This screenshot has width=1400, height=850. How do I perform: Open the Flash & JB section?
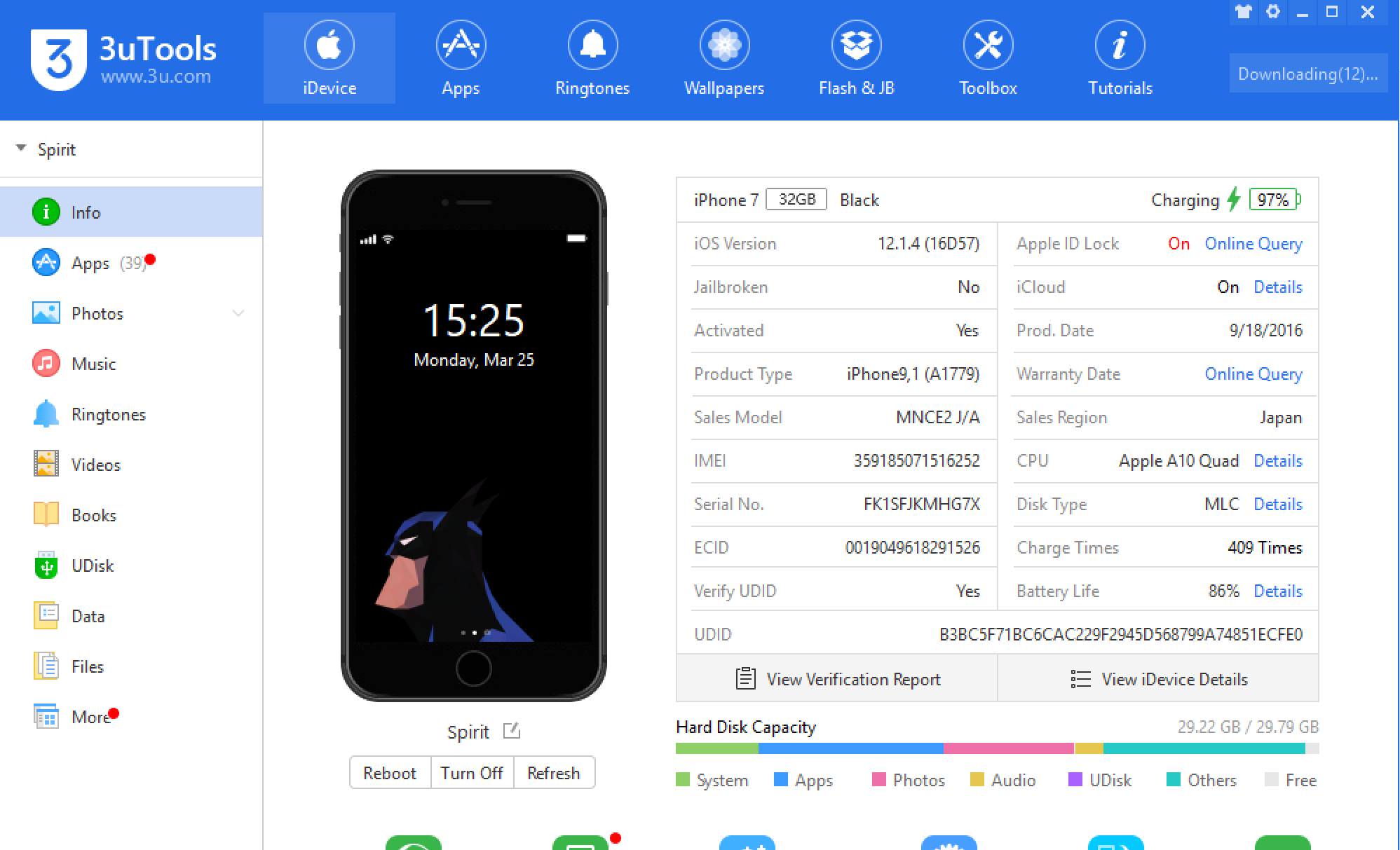(856, 59)
